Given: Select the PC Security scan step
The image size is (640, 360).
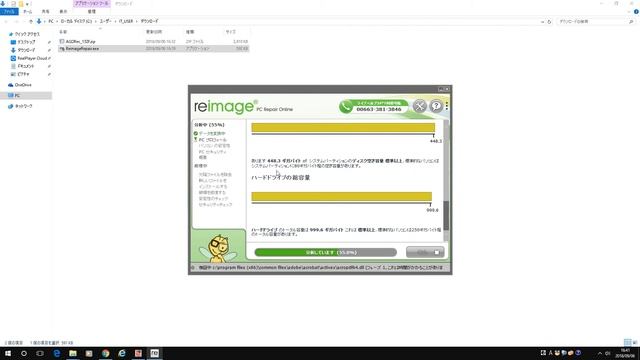Looking at the screenshot, I should (x=212, y=152).
